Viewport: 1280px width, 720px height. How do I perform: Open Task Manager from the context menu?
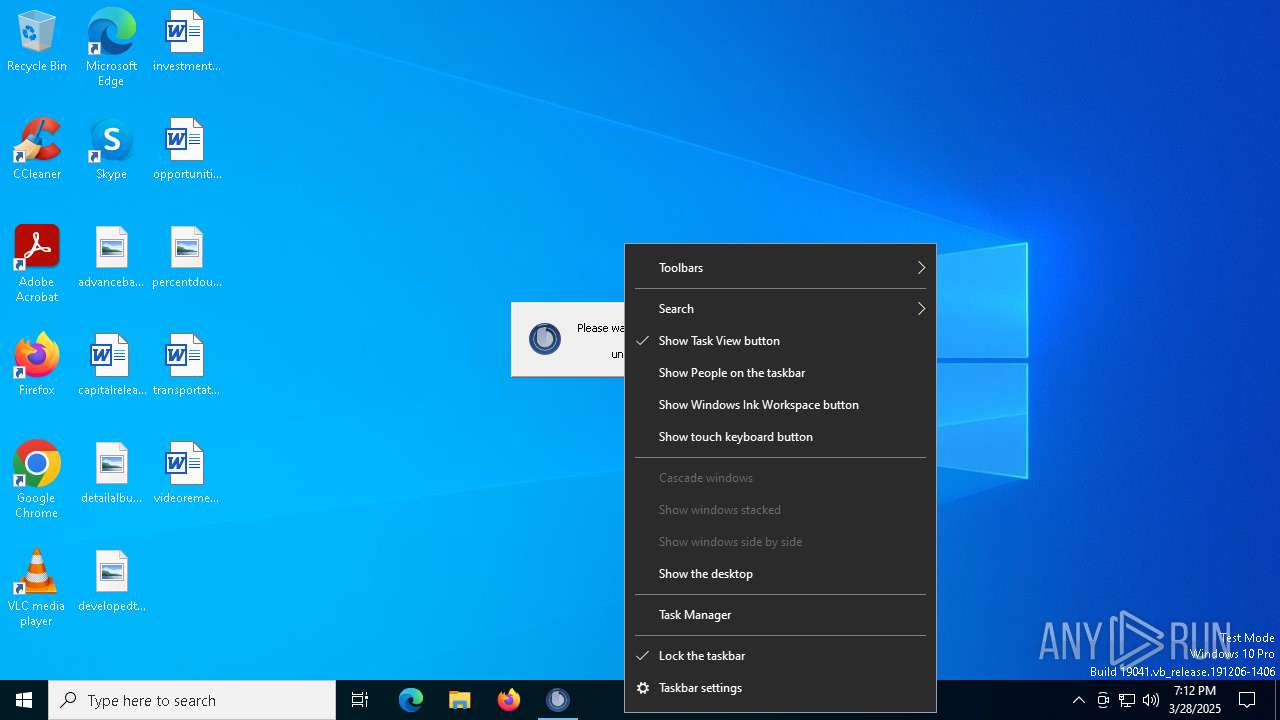[x=780, y=615]
